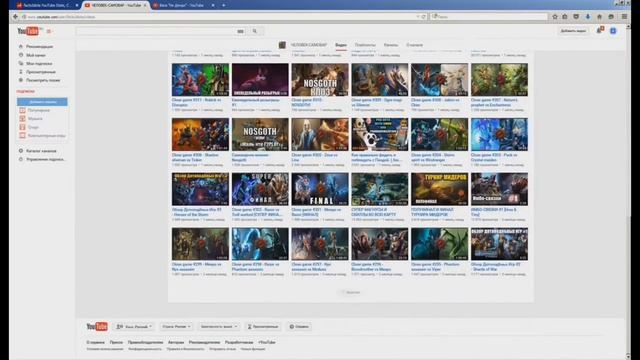The image size is (640, 360).
Task: Click the Спорт channel icon in sidebar
Action: click(x=22, y=127)
